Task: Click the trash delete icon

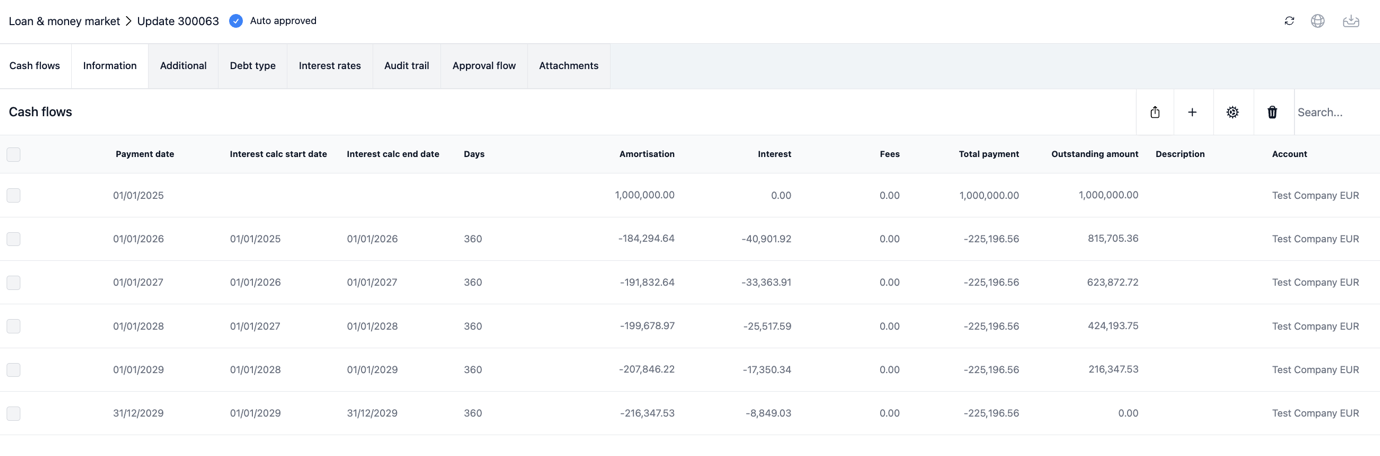Action: [1272, 112]
